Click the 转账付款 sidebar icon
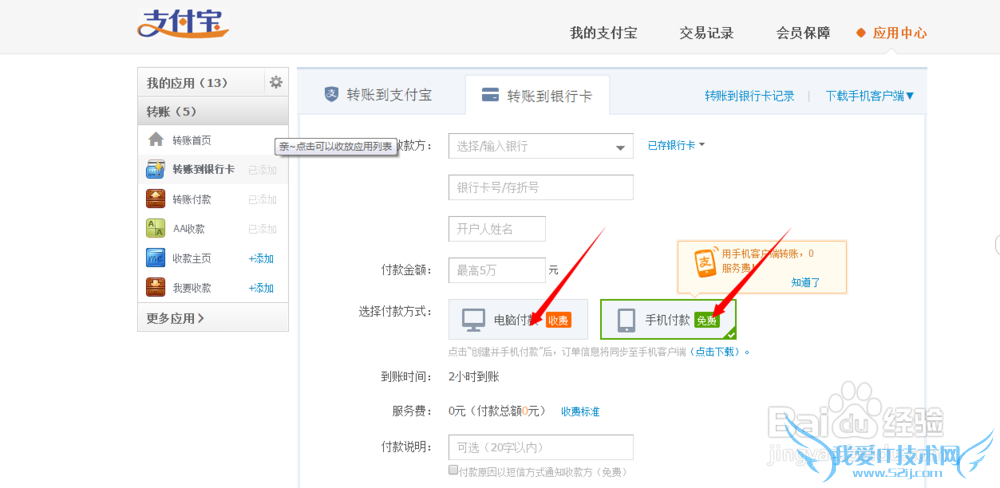The height and width of the screenshot is (488, 1000). click(156, 199)
